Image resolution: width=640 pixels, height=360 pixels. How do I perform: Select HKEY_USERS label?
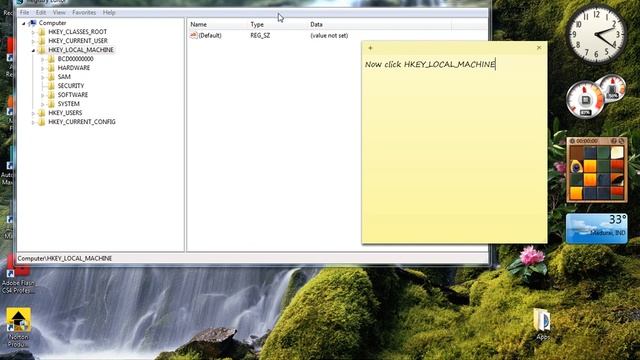click(x=65, y=113)
